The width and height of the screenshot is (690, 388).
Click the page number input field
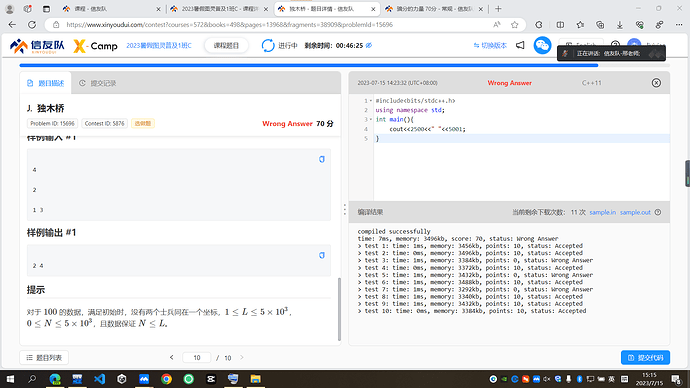(x=197, y=358)
